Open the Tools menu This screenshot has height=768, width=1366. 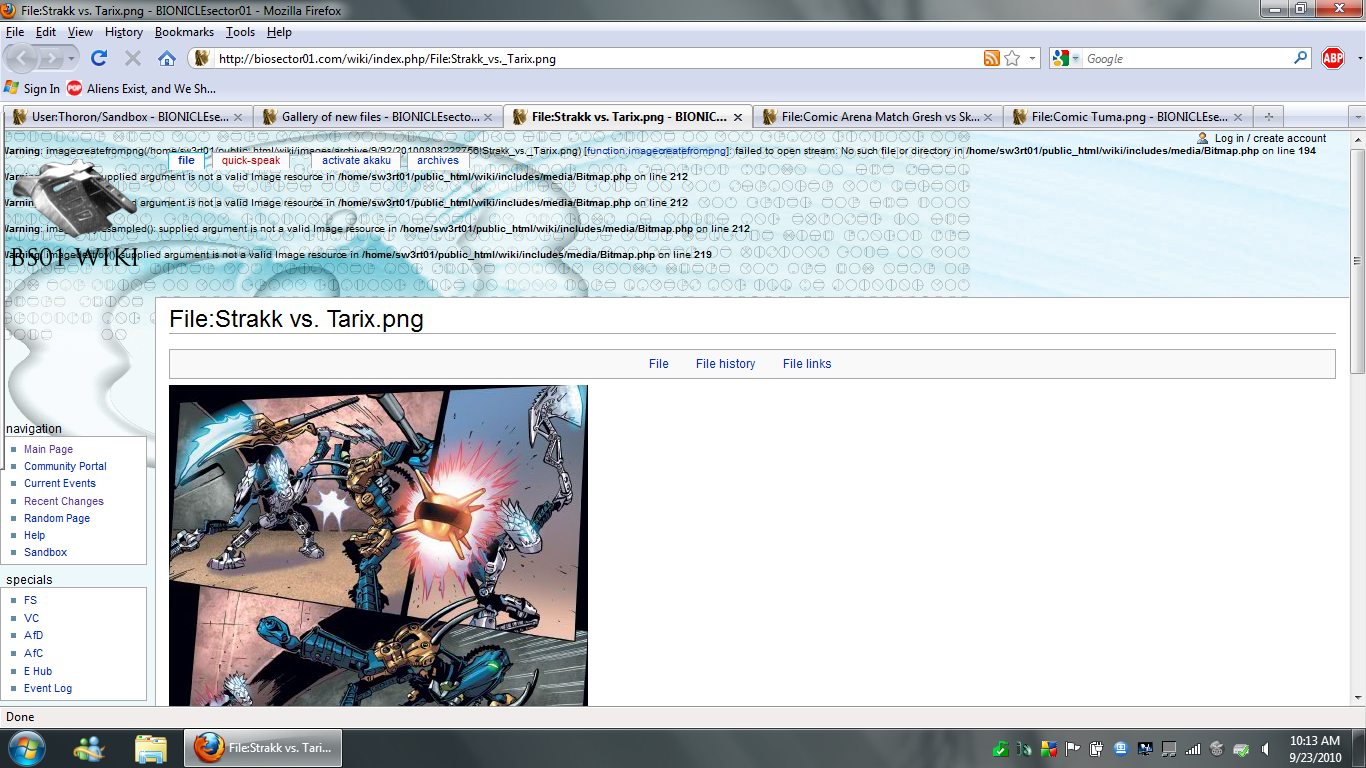pos(241,32)
